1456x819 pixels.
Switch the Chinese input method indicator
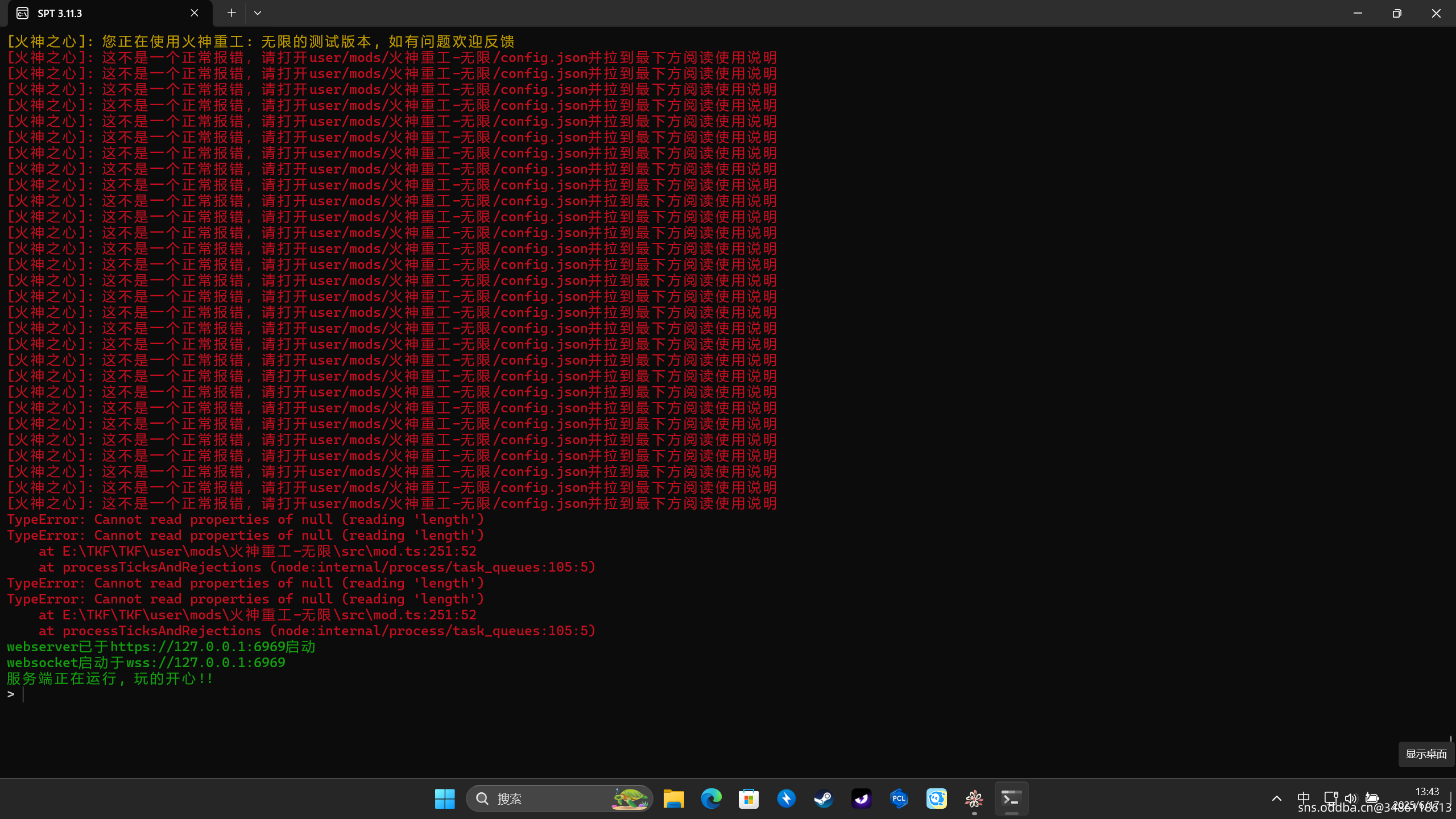pyautogui.click(x=1304, y=798)
